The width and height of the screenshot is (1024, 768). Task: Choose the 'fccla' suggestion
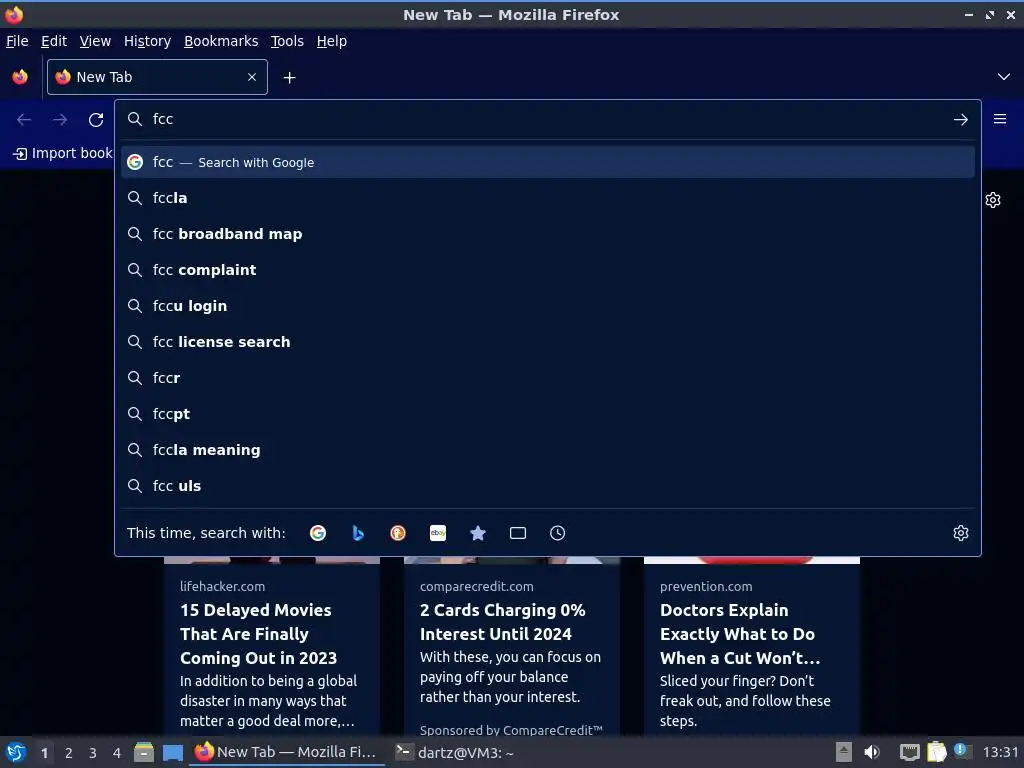pos(547,198)
